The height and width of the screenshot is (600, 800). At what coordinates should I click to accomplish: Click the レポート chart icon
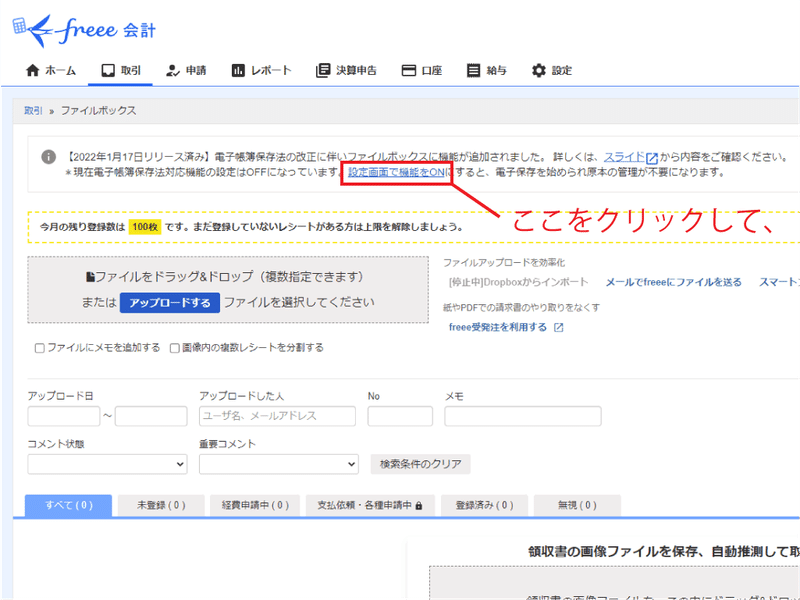238,70
